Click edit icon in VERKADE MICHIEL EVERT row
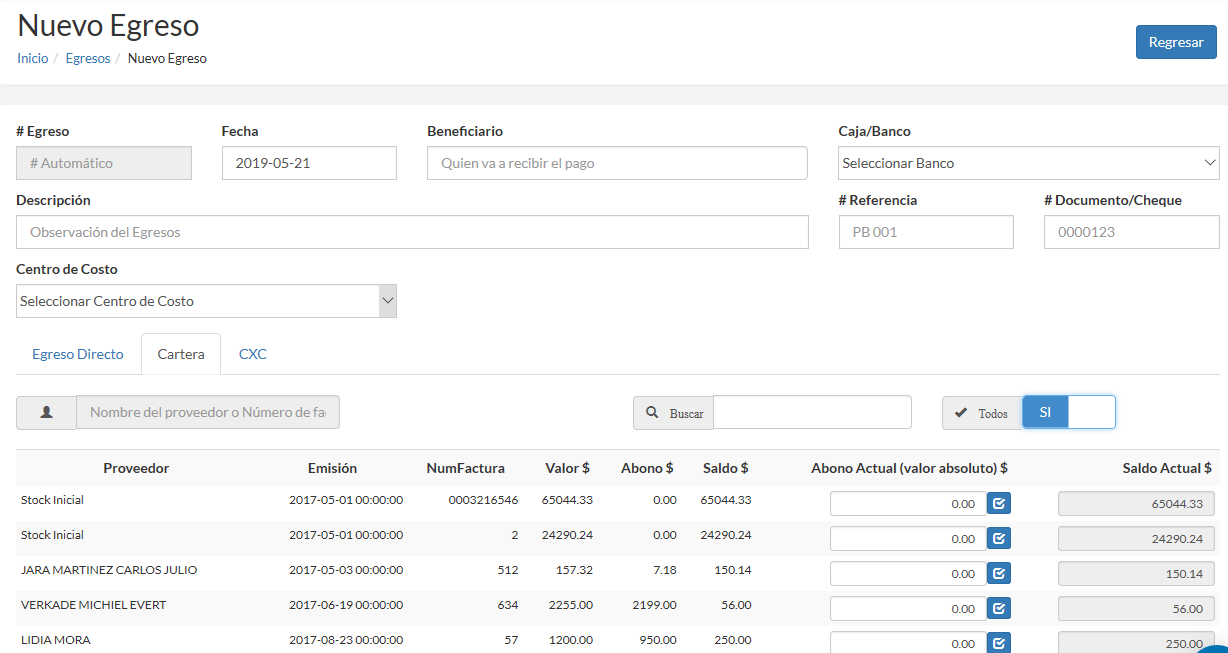The image size is (1228, 653). coord(999,608)
